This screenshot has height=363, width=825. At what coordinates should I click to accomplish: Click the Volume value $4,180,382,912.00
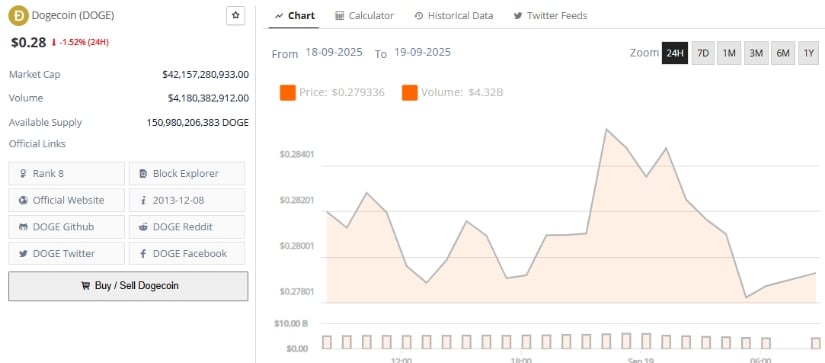208,98
